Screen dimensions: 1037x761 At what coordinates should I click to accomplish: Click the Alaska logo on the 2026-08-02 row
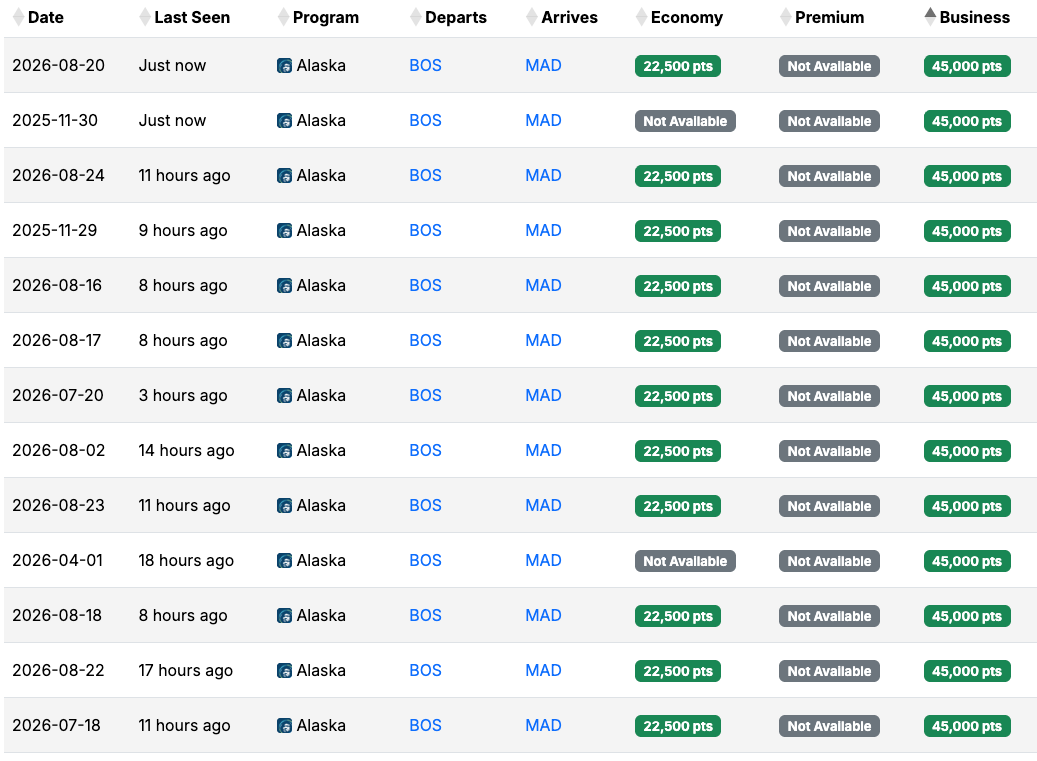(284, 450)
